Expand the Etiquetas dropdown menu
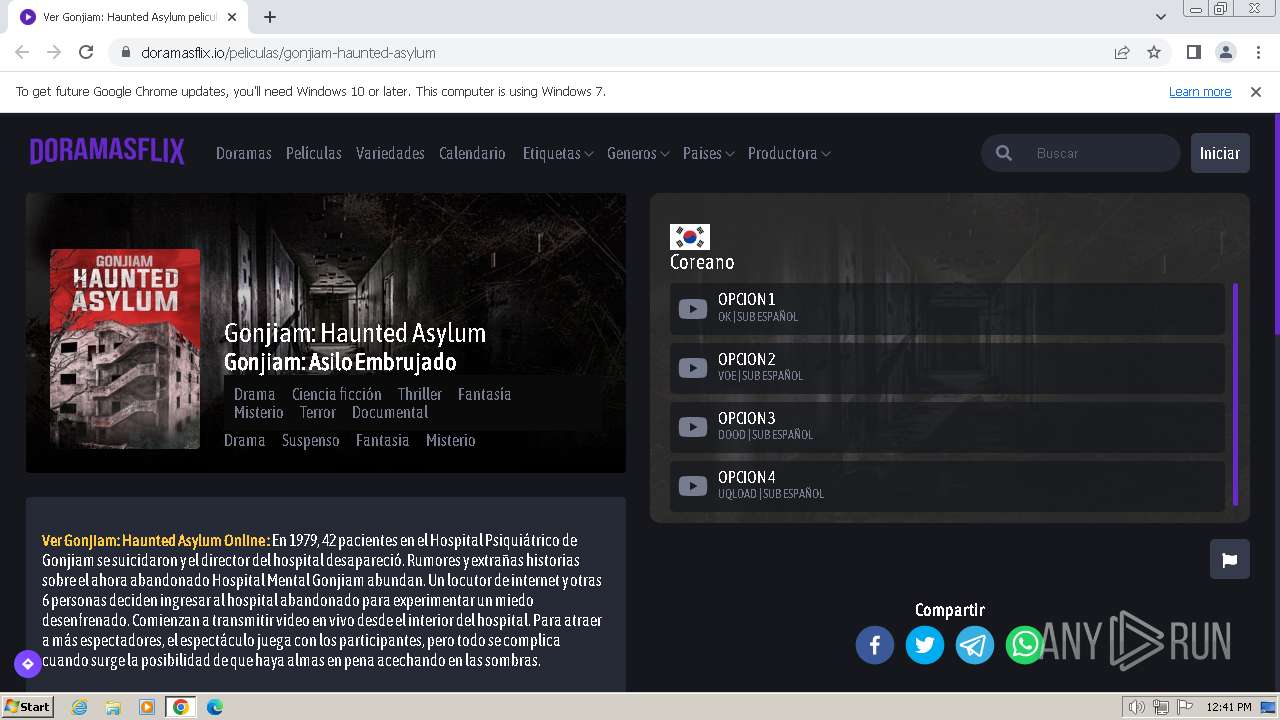This screenshot has width=1280, height=720. pyautogui.click(x=558, y=153)
